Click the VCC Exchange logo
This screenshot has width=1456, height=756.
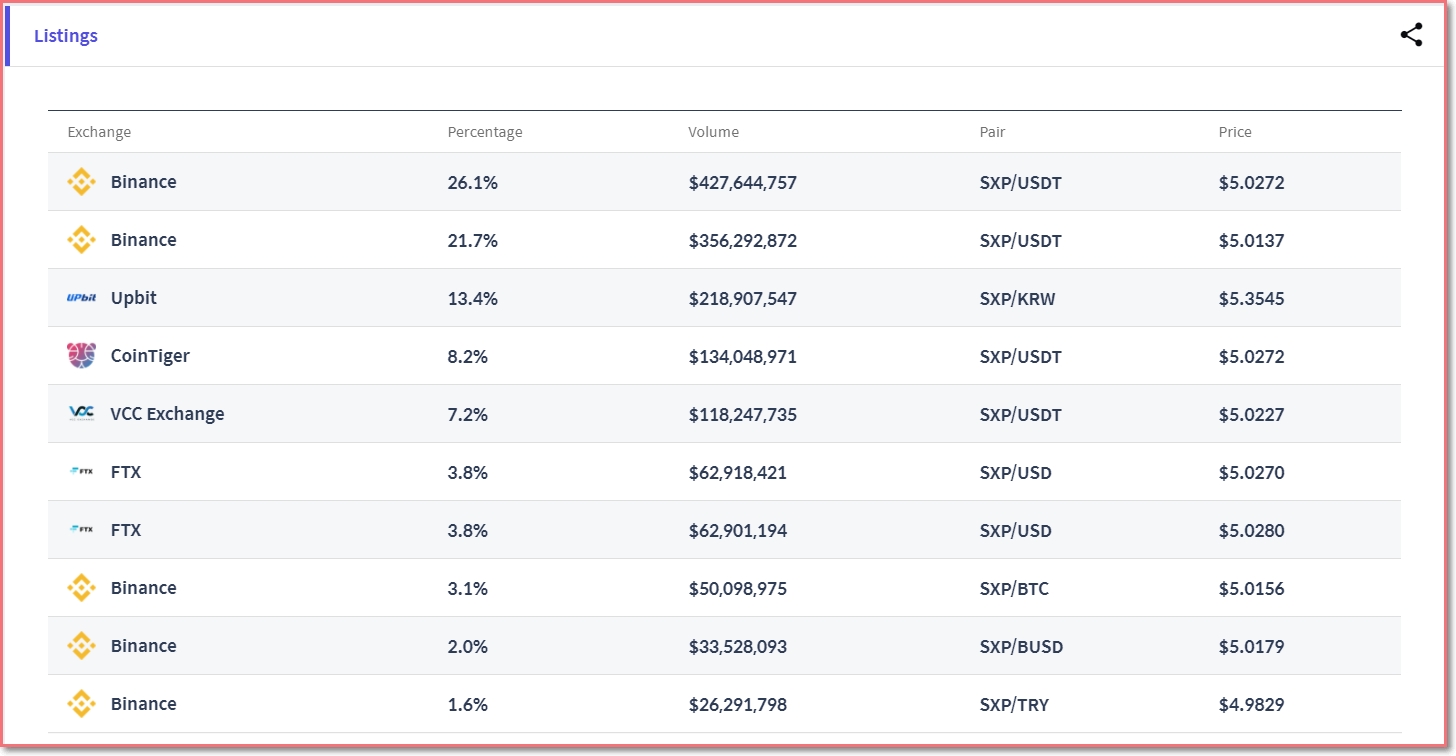pos(81,414)
